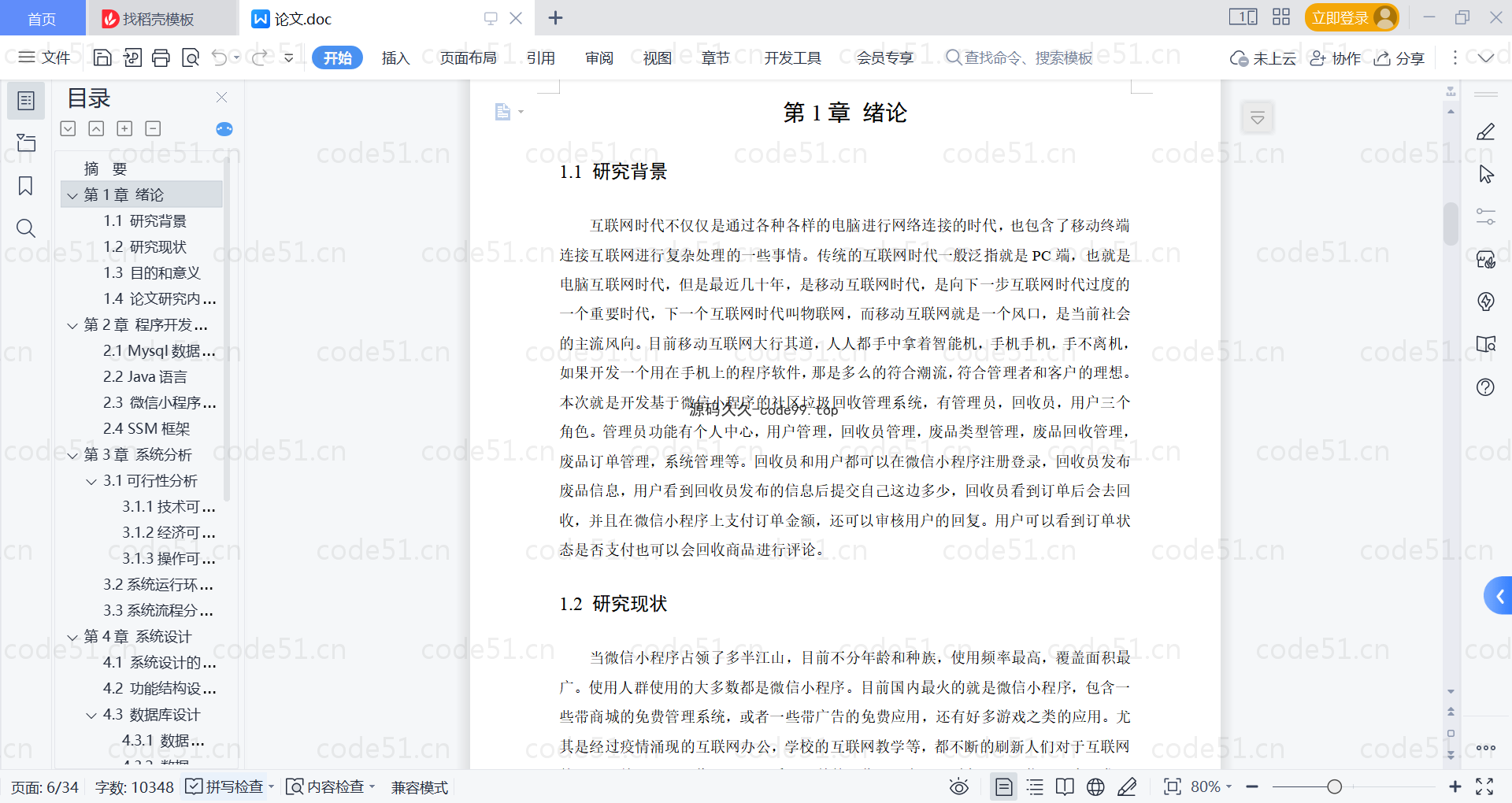Open the 章节 ribbon tab
The height and width of the screenshot is (803, 1512).
click(715, 57)
